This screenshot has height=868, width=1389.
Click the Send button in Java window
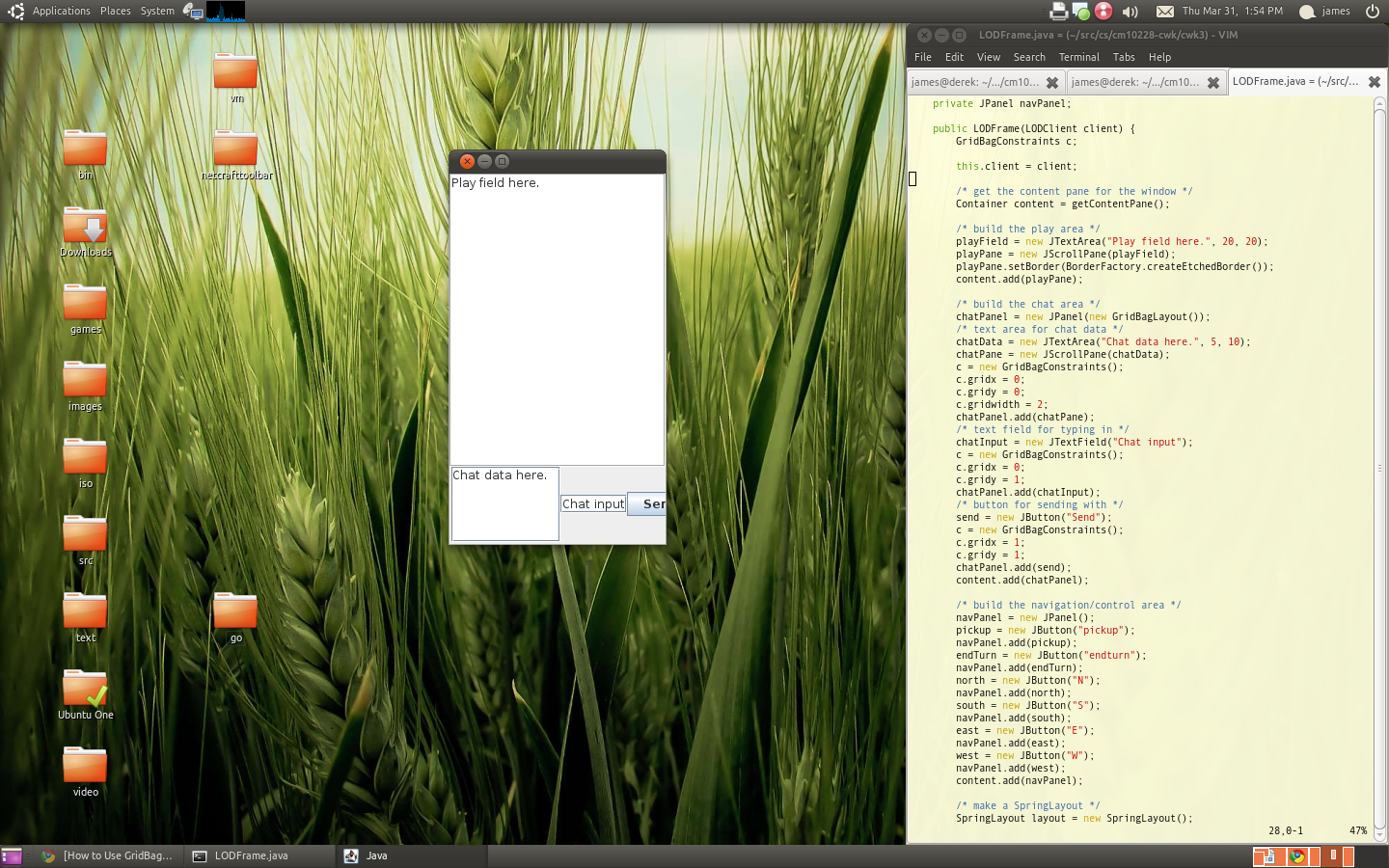tap(647, 503)
